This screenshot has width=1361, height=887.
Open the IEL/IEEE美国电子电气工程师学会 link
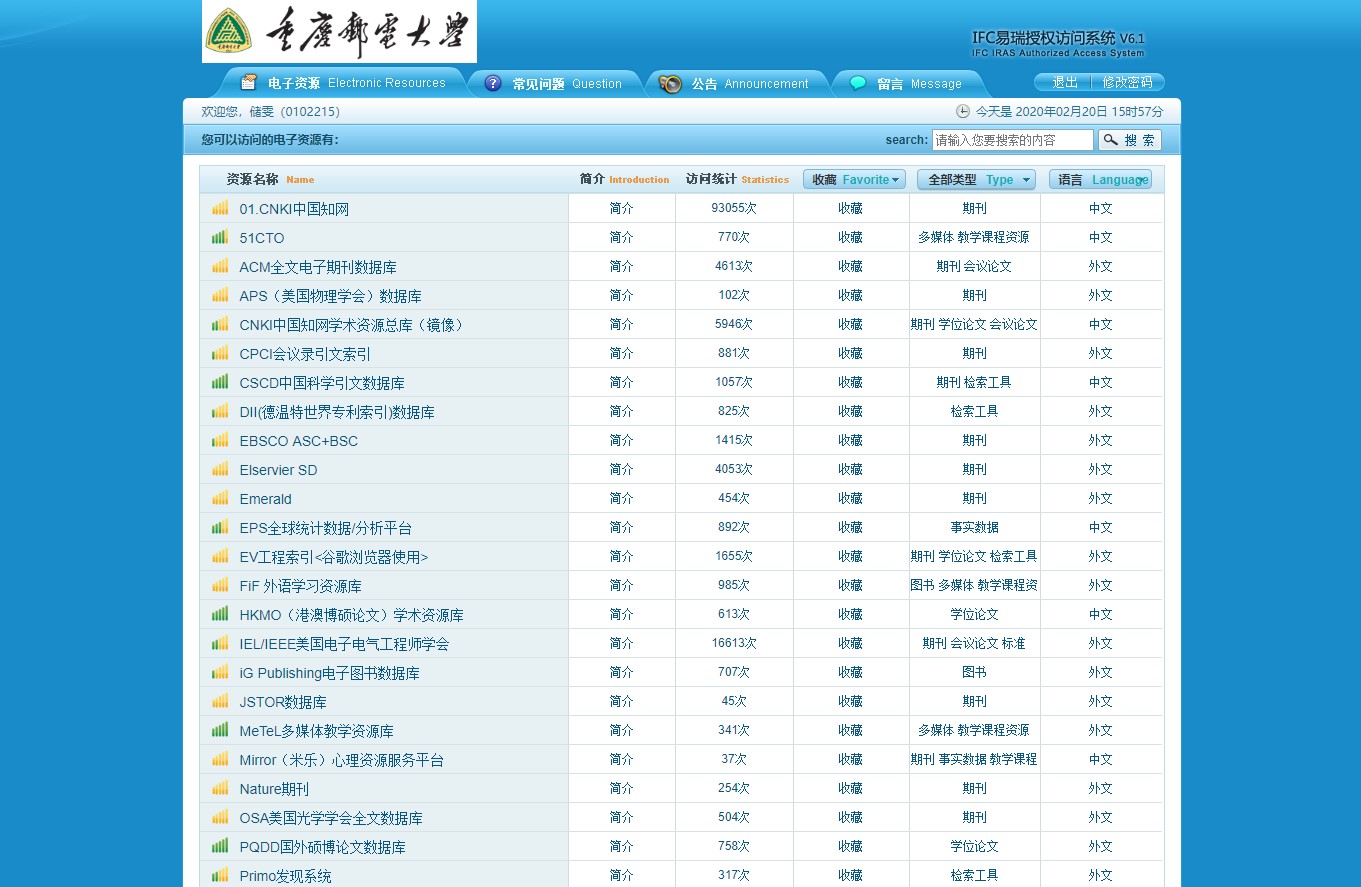344,644
